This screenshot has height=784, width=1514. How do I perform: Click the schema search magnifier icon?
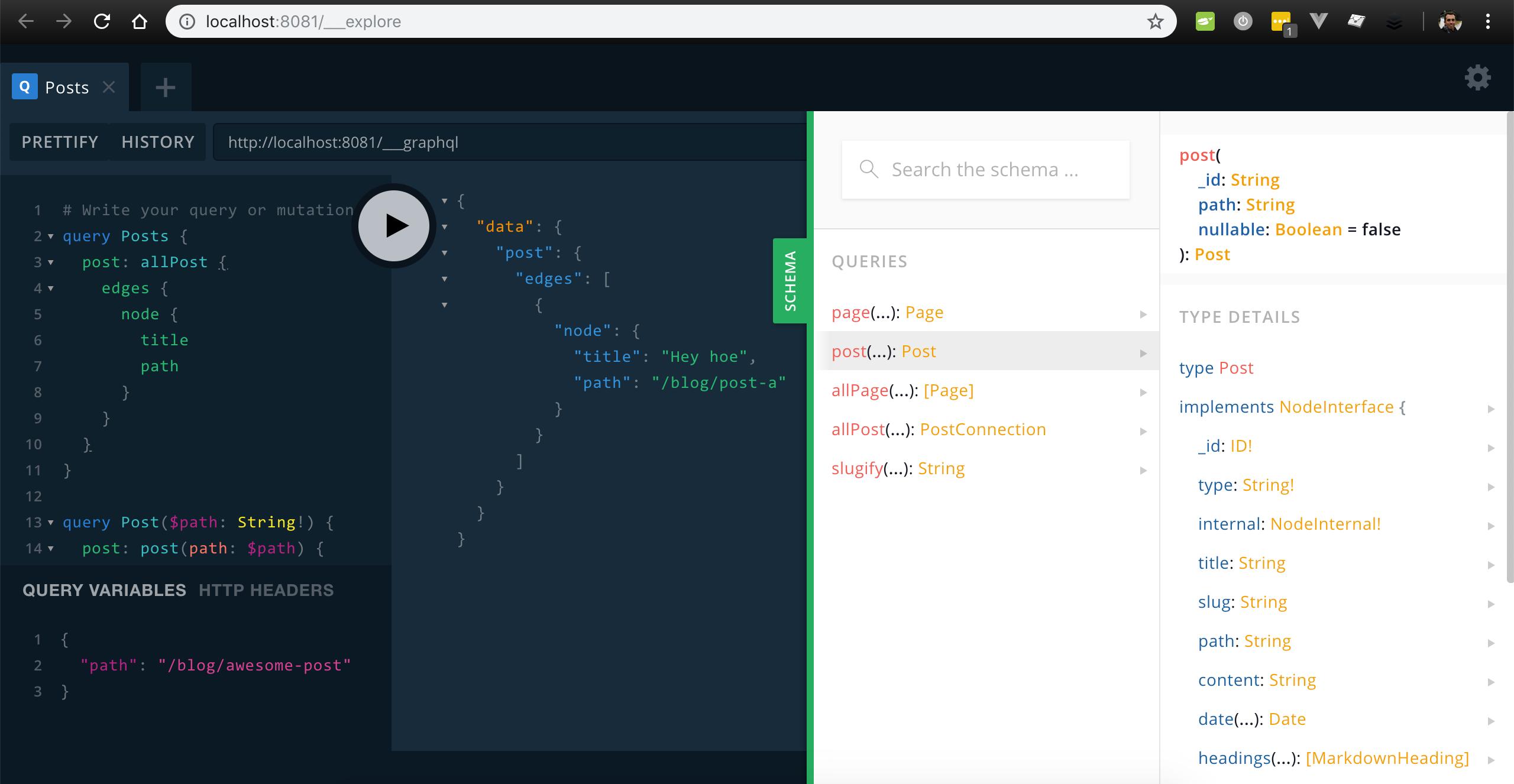pos(869,169)
